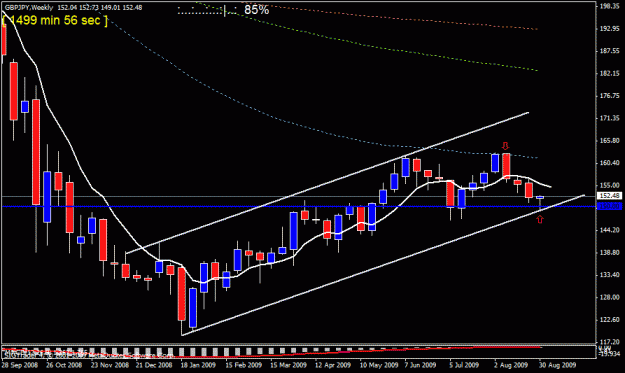Click the 18 Jan 2009 date label
The image size is (625, 373).
point(198,365)
